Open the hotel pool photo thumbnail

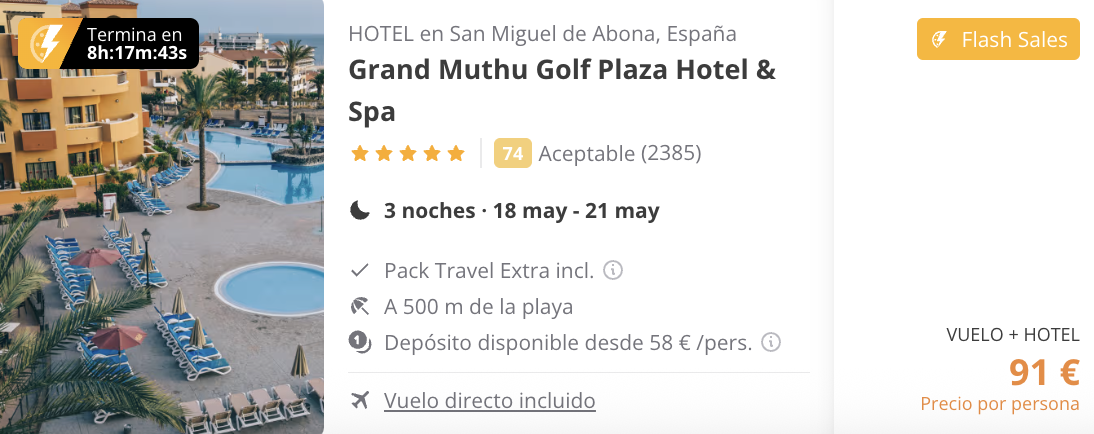point(162,217)
